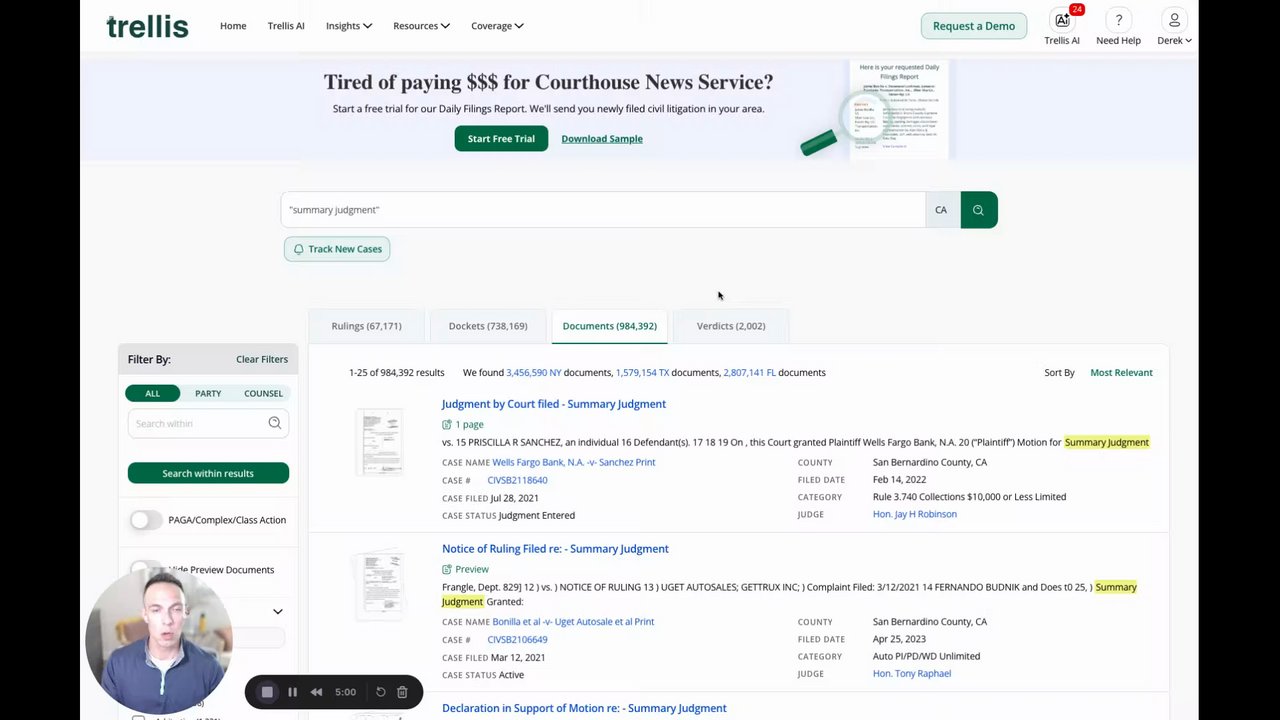The image size is (1280, 720).
Task: Open the Download Sample link
Action: [x=602, y=139]
